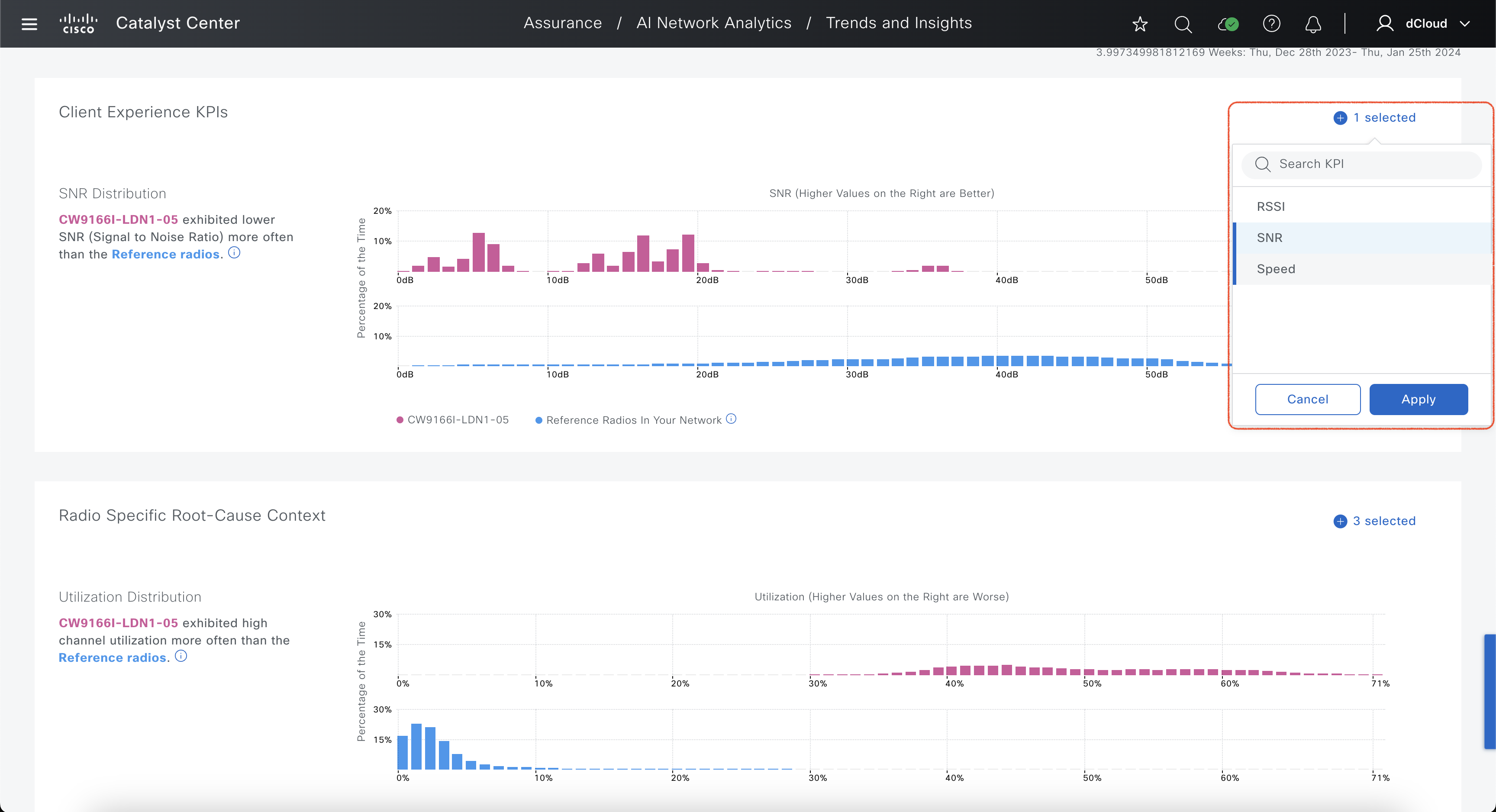Check the cloud connection status icon
The height and width of the screenshot is (812, 1496).
1228,24
